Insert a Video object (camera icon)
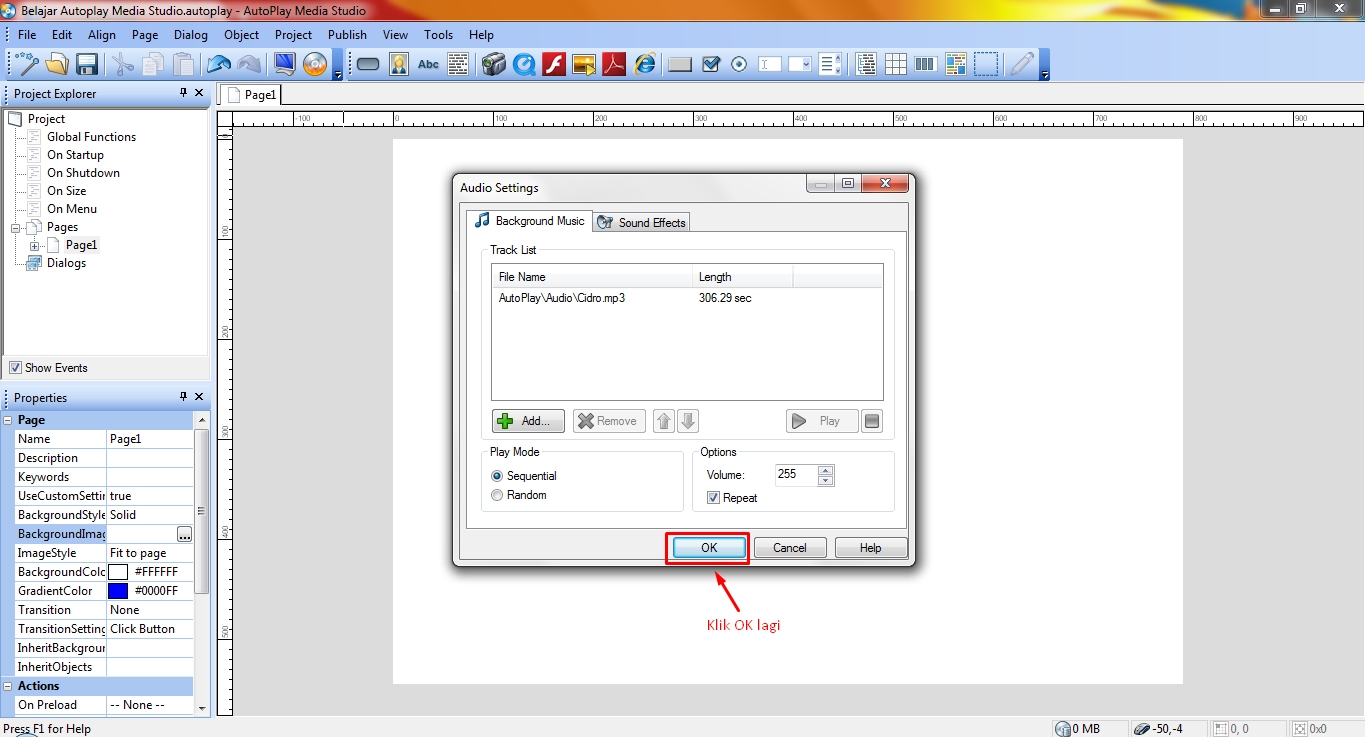Screen dimensions: 1365x737 494,65
